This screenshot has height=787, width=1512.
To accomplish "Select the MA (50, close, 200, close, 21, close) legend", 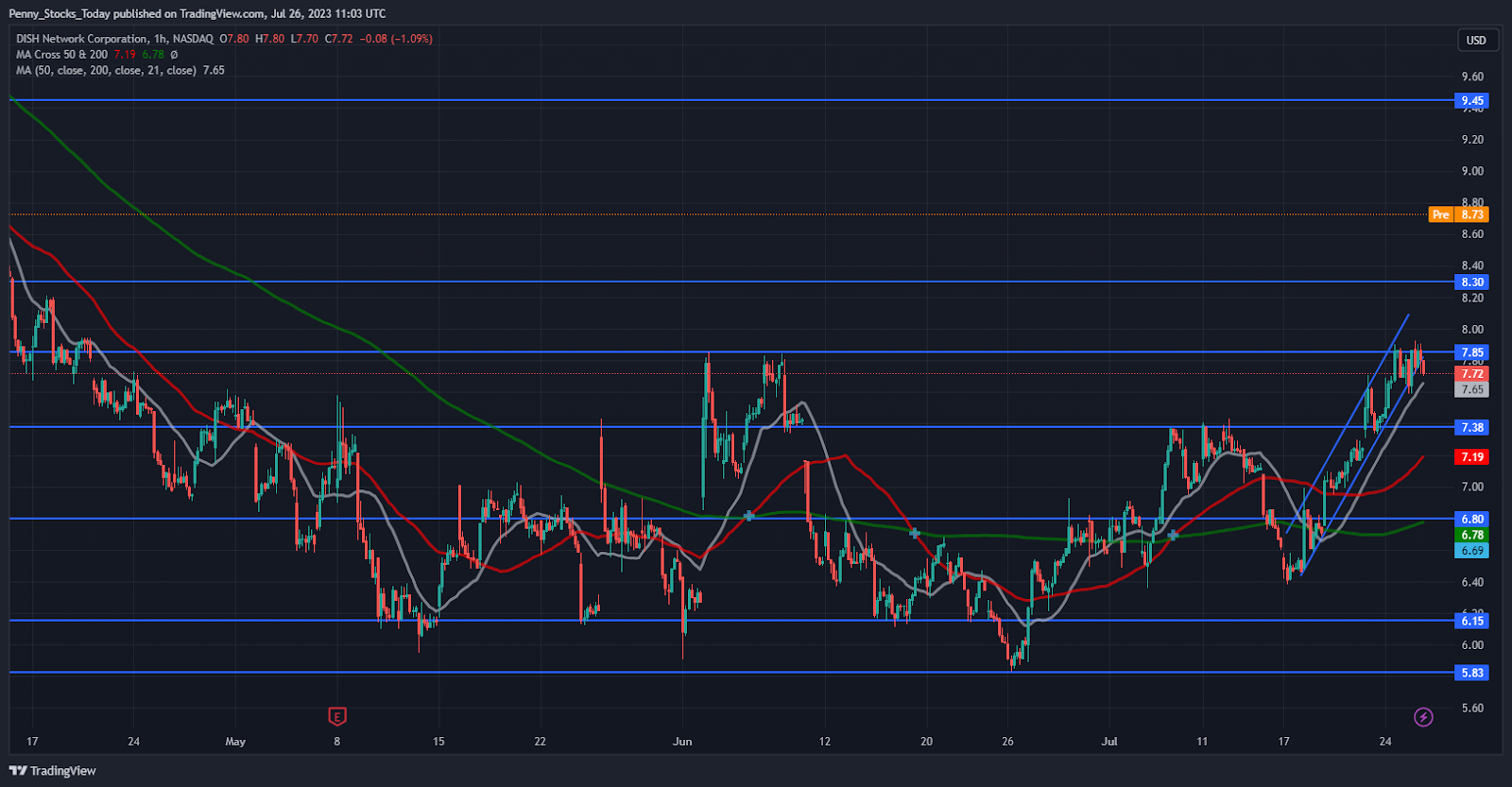I will click(x=106, y=71).
